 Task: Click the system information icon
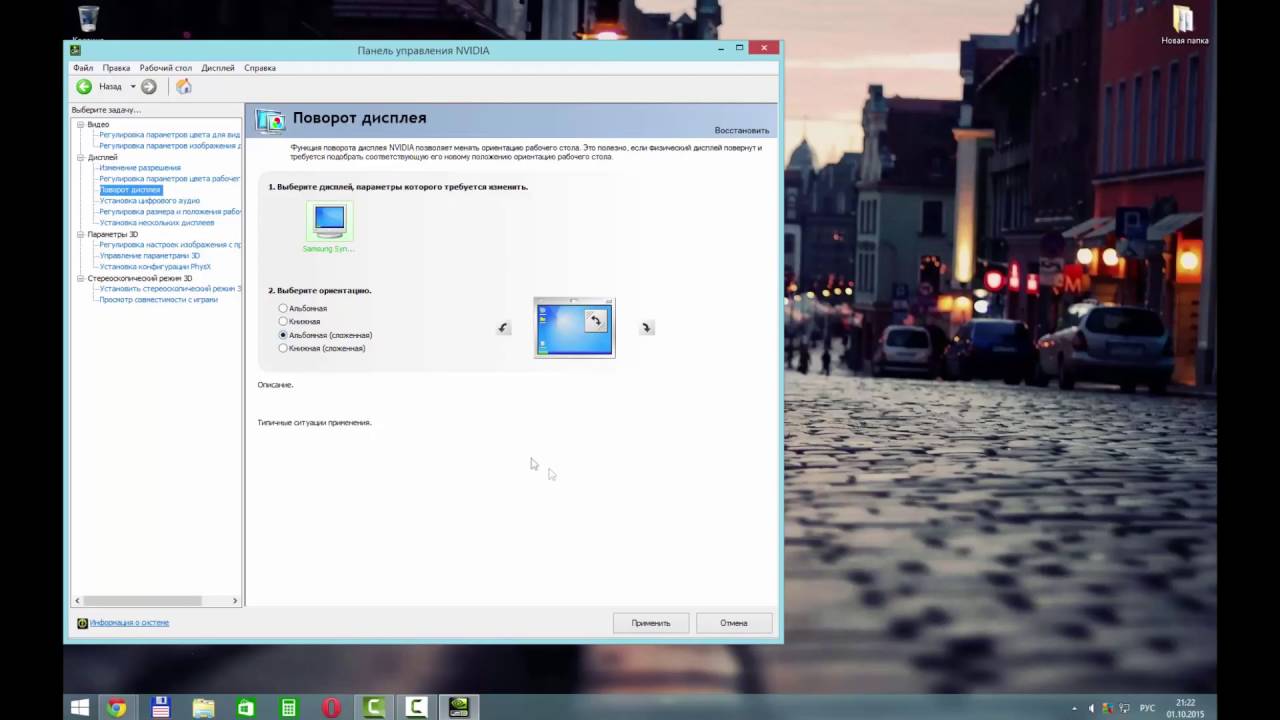[x=83, y=623]
